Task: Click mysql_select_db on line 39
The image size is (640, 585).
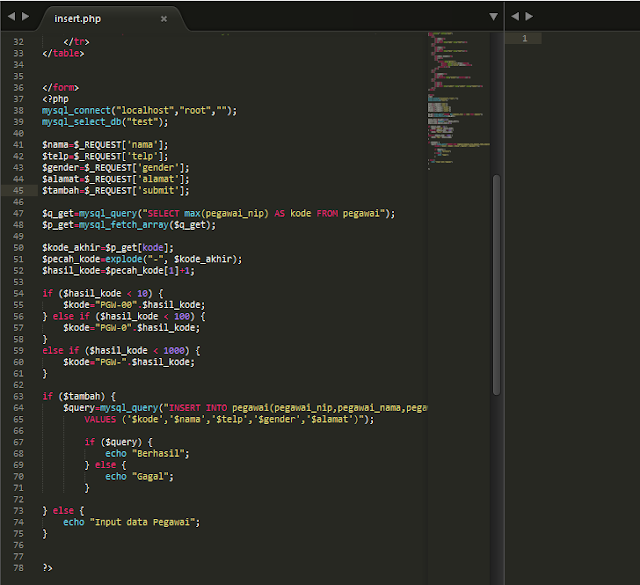Action: click(x=81, y=122)
